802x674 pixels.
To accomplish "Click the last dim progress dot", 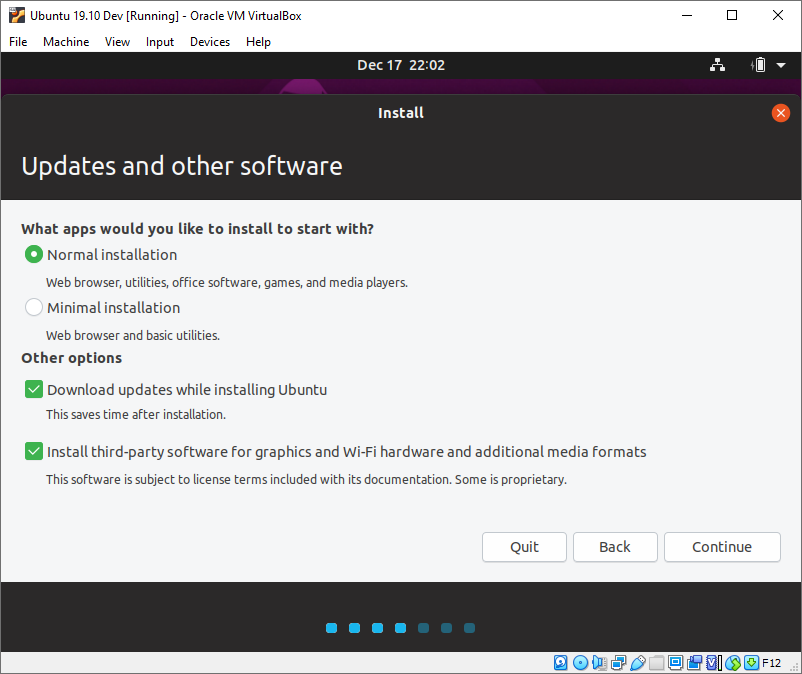I will click(470, 627).
